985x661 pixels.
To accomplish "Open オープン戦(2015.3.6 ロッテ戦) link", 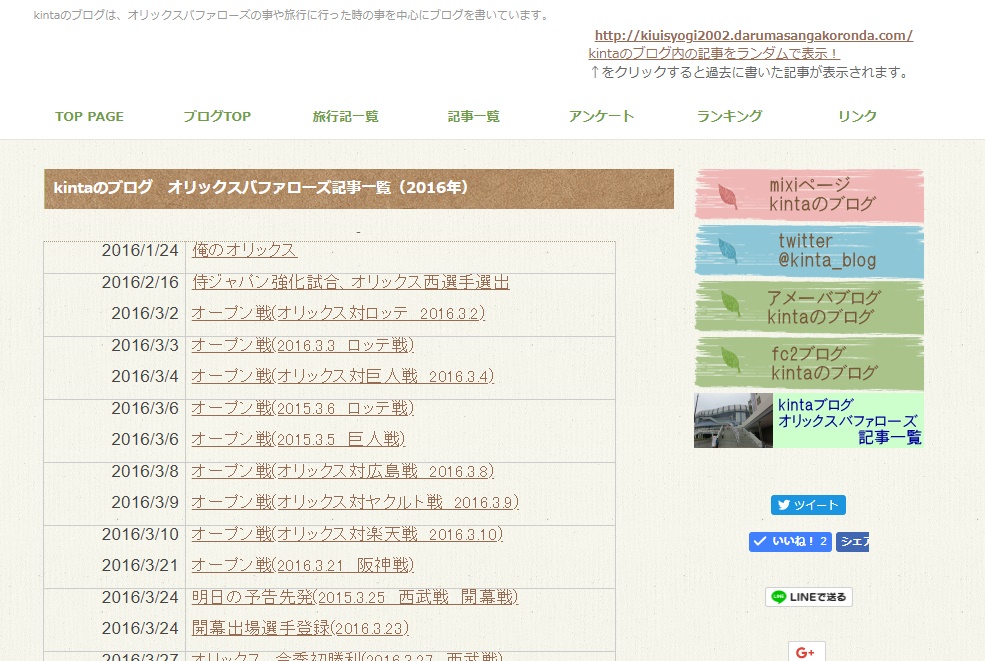I will (303, 408).
